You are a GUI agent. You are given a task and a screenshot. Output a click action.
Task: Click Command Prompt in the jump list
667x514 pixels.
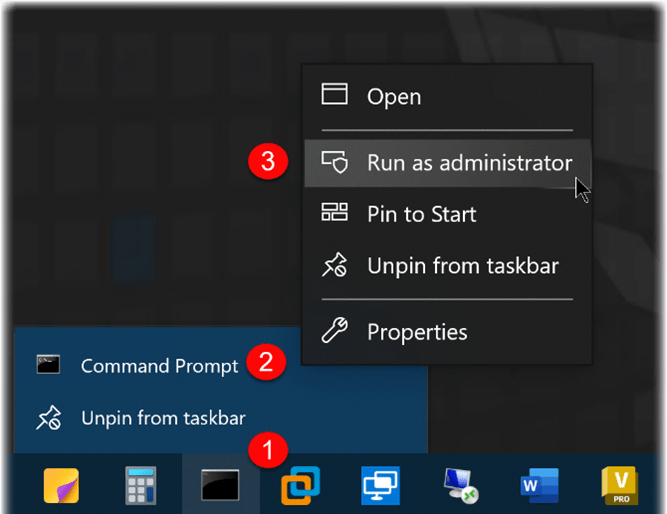[158, 366]
